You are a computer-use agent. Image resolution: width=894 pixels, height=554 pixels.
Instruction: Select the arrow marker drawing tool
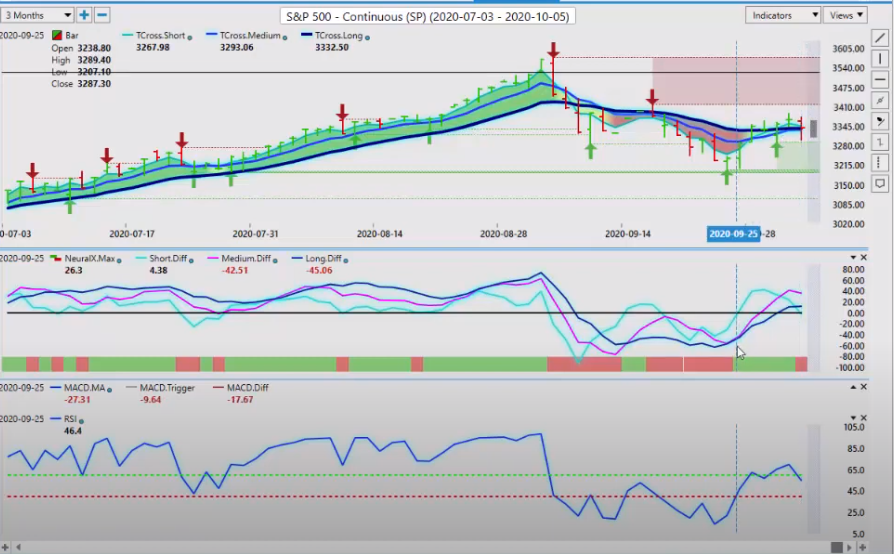coord(880,121)
